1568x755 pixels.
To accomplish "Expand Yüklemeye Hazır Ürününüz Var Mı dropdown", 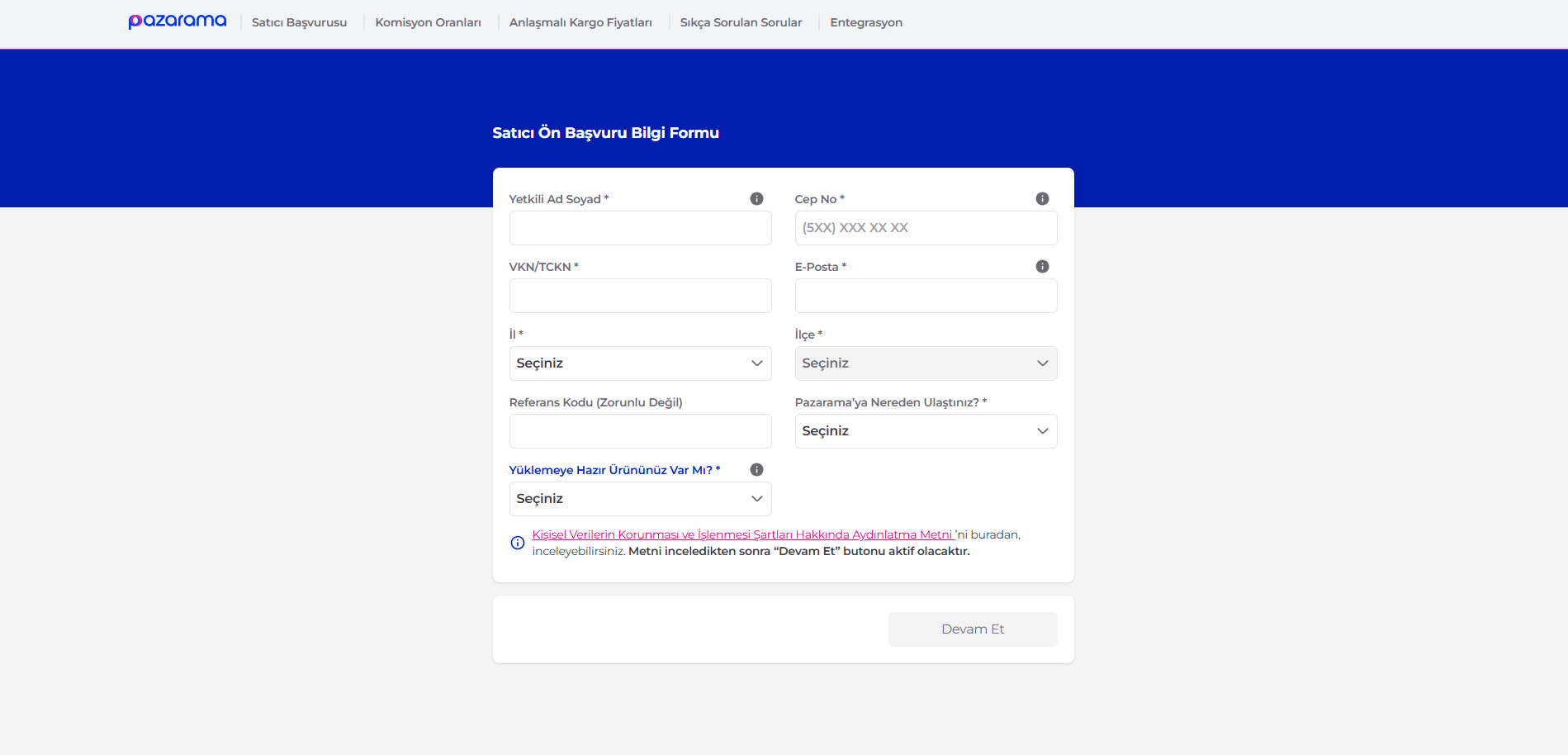I will pos(640,499).
